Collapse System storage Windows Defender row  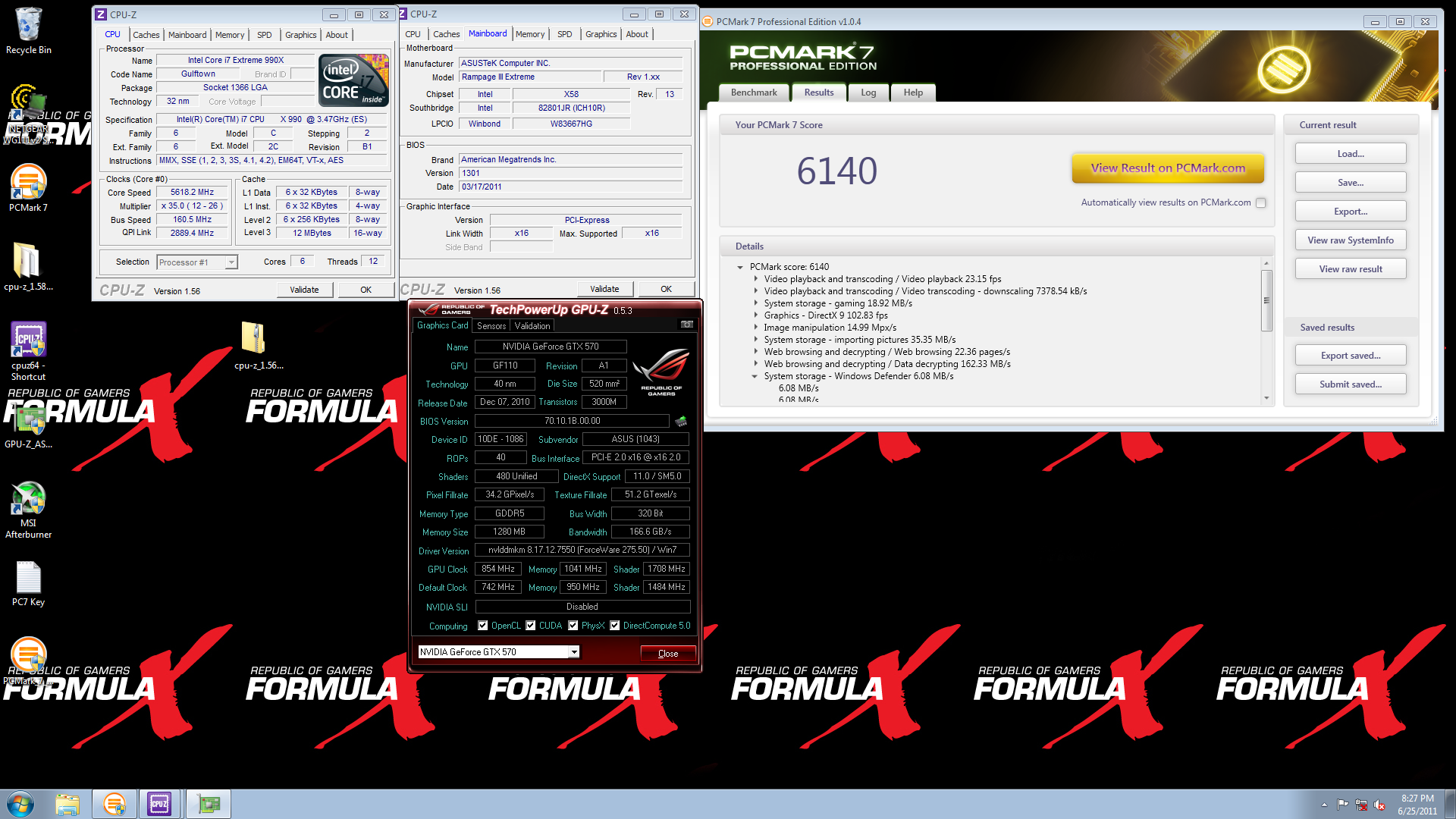(755, 376)
